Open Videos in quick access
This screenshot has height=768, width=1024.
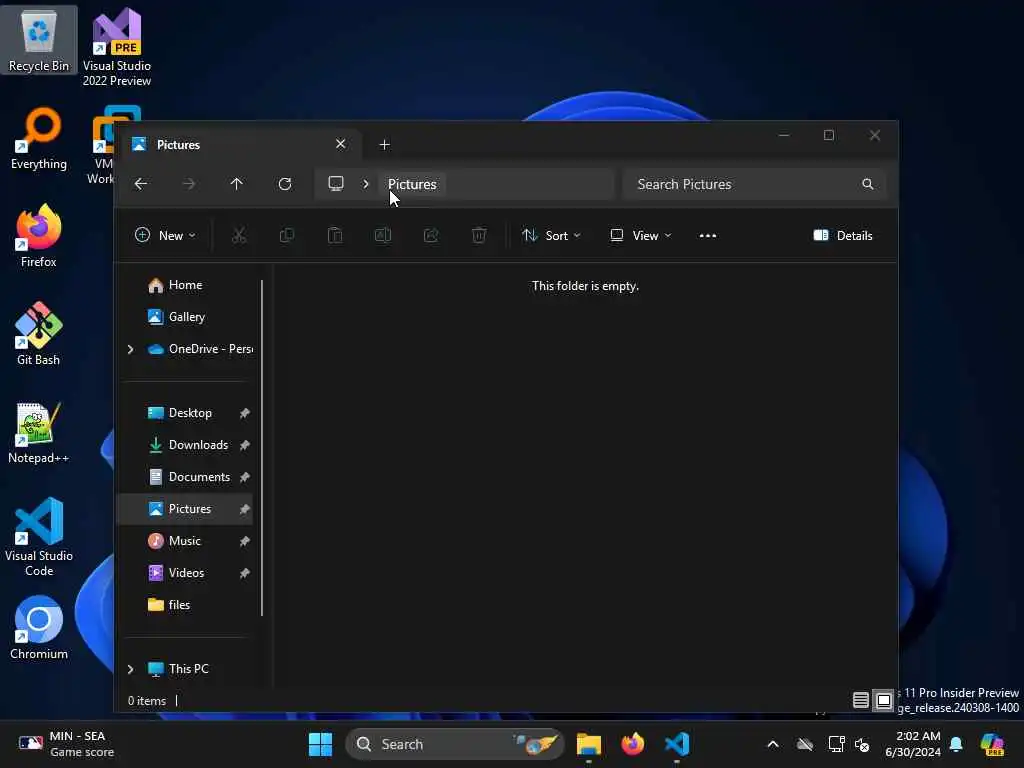[185, 573]
